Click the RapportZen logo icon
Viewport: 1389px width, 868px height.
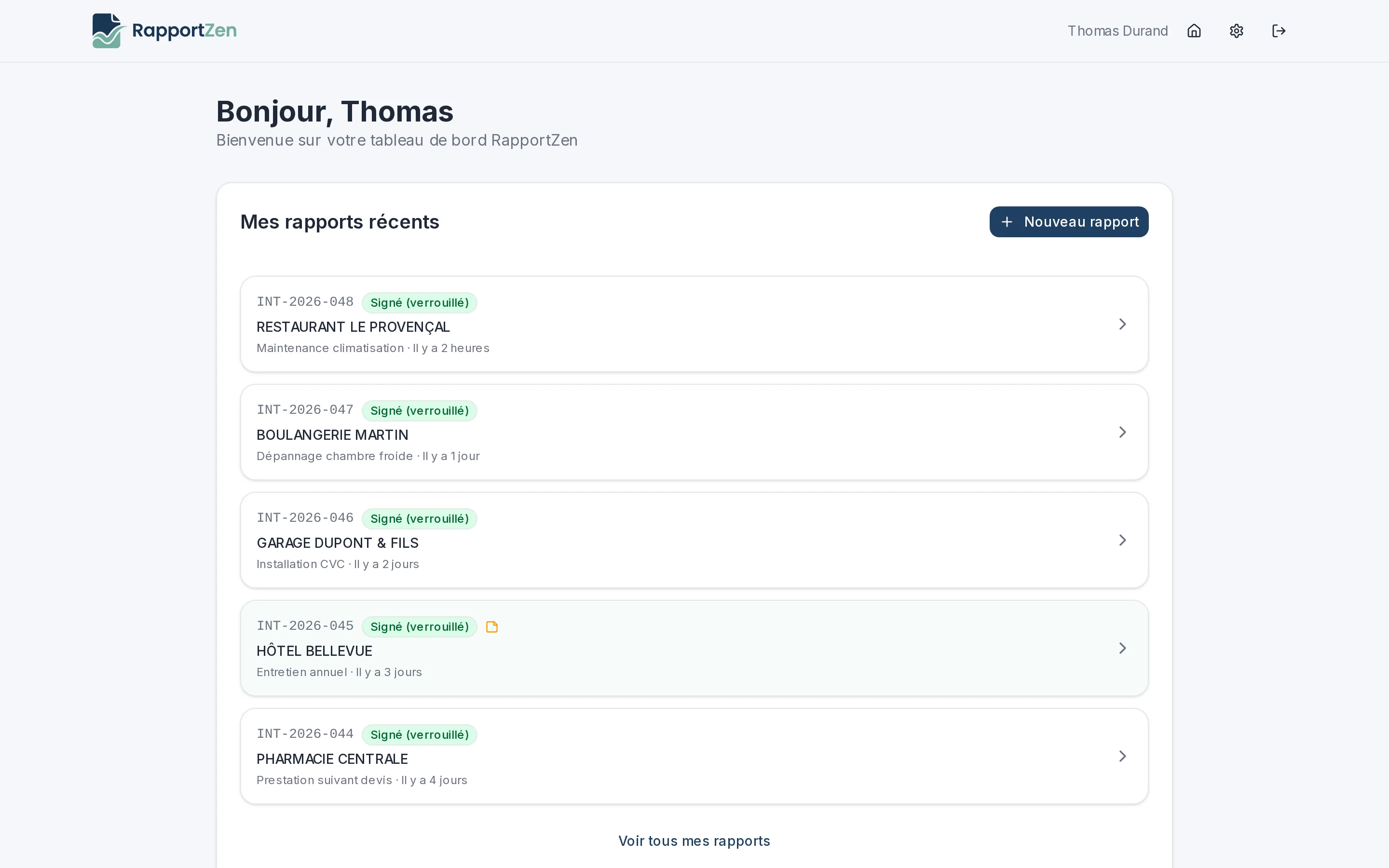click(x=108, y=30)
